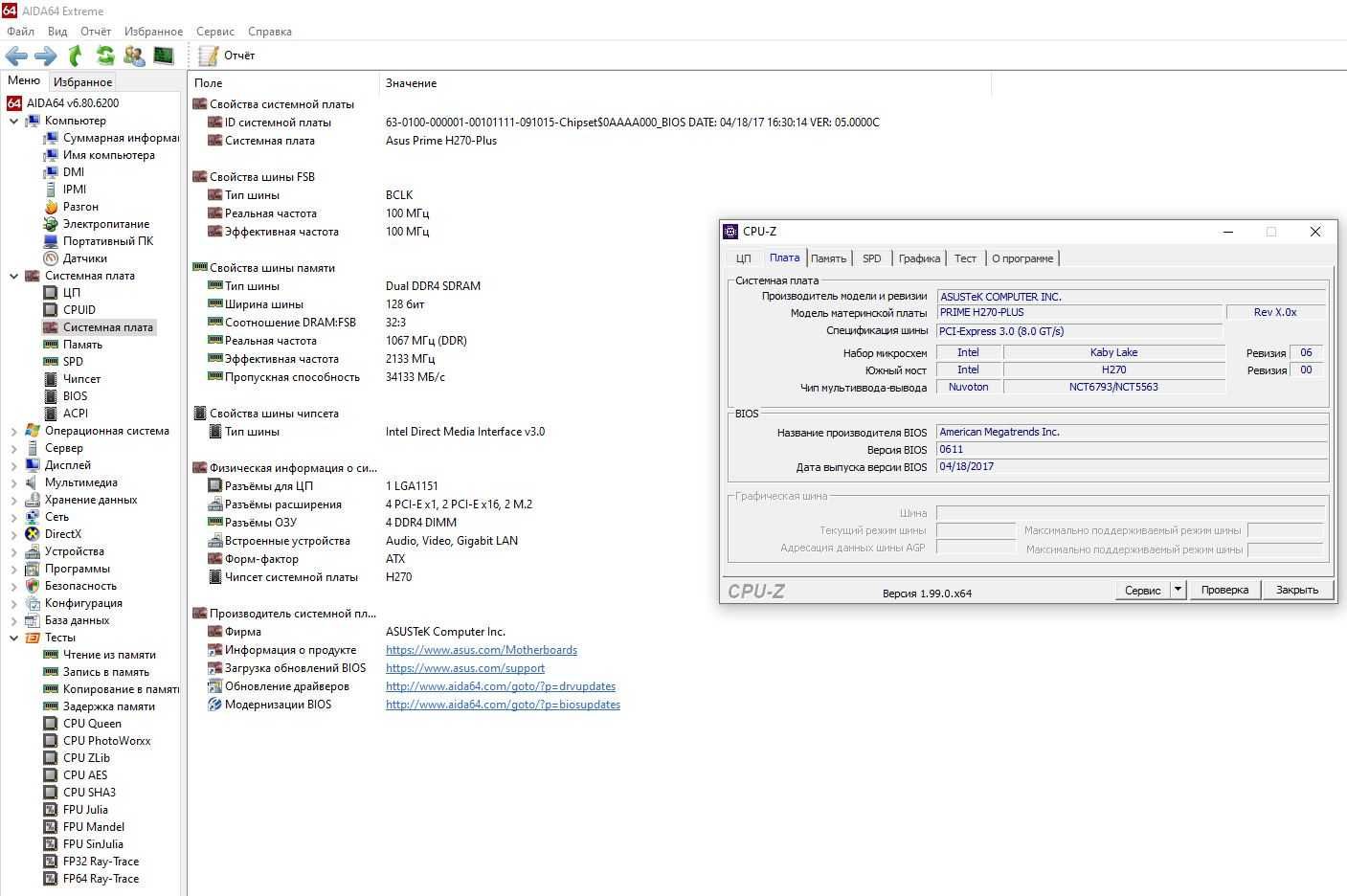Select the BIOS tree item
Viewport: 1347px width, 896px height.
point(75,396)
